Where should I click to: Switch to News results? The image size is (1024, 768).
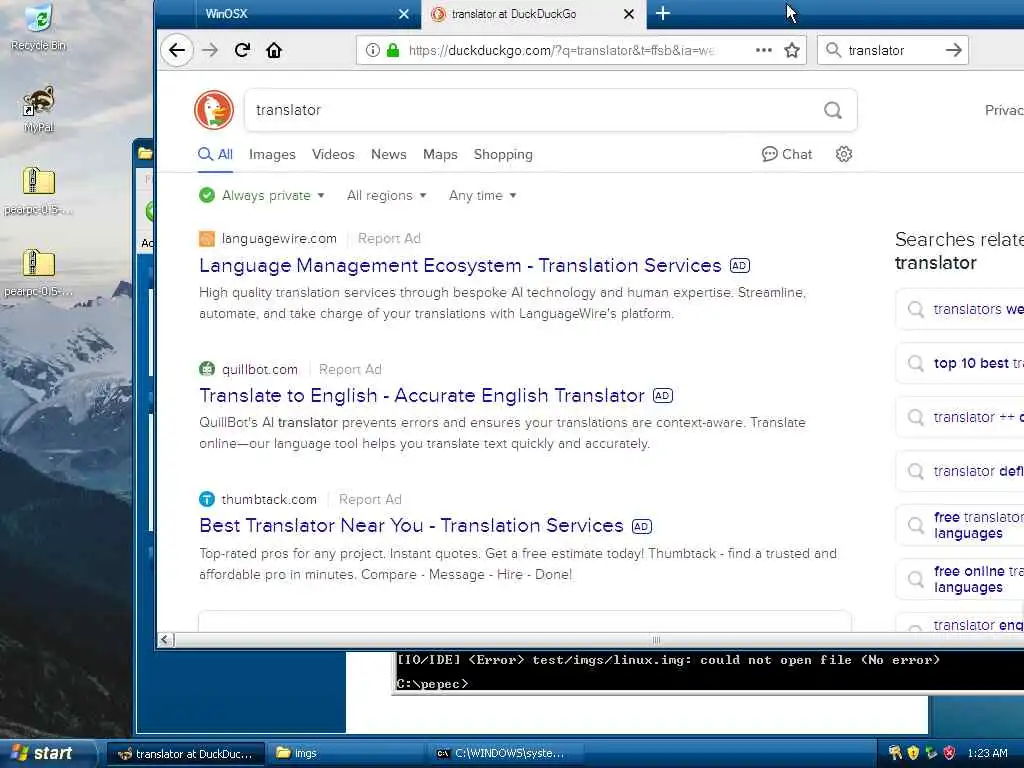(x=389, y=155)
